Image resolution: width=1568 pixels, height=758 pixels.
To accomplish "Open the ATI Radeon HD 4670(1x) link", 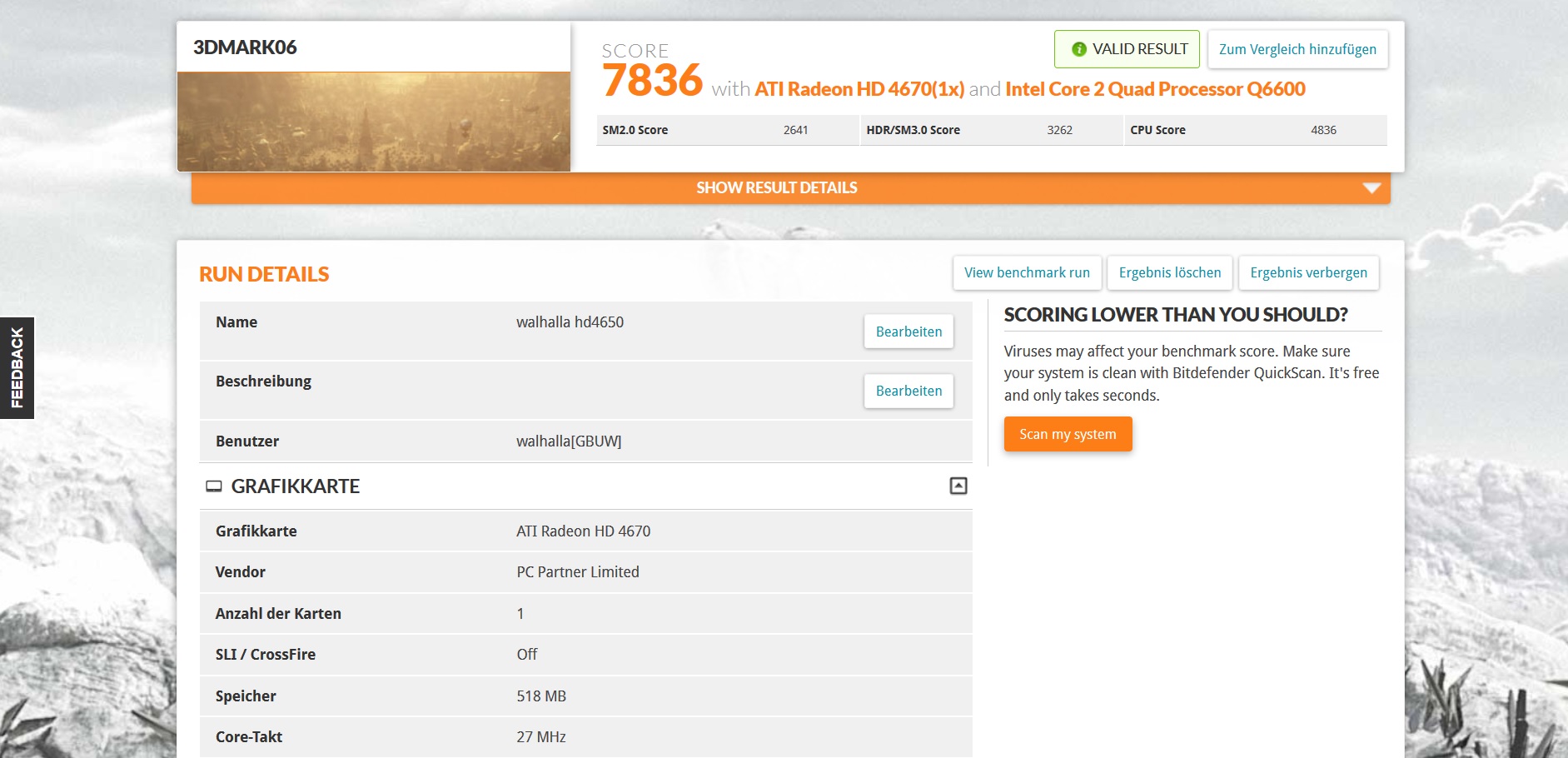I will coord(859,89).
